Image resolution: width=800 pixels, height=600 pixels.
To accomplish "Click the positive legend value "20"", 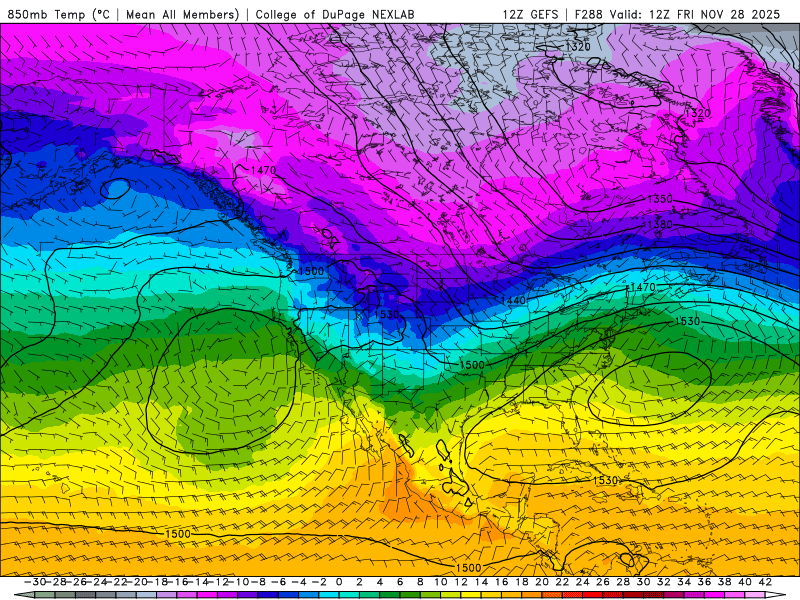I will (x=542, y=582).
